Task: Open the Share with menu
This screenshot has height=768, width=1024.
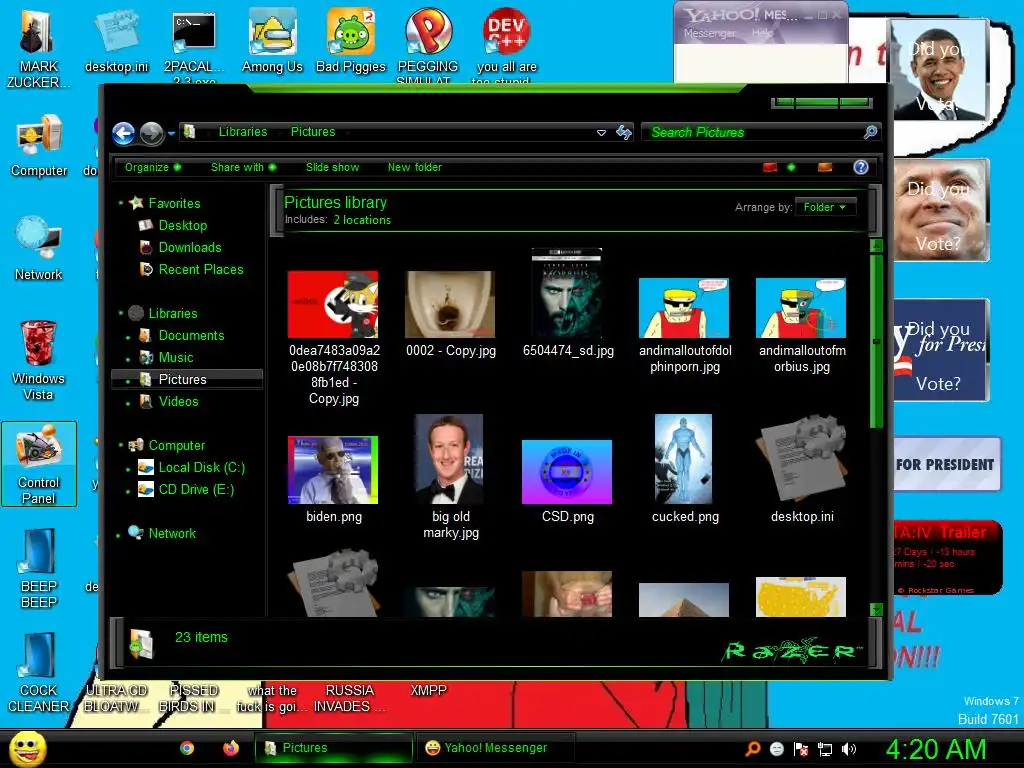Action: point(243,167)
